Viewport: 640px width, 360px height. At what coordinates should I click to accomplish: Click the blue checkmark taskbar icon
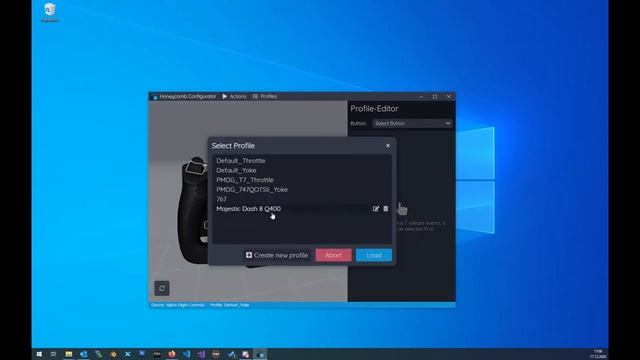coord(231,354)
